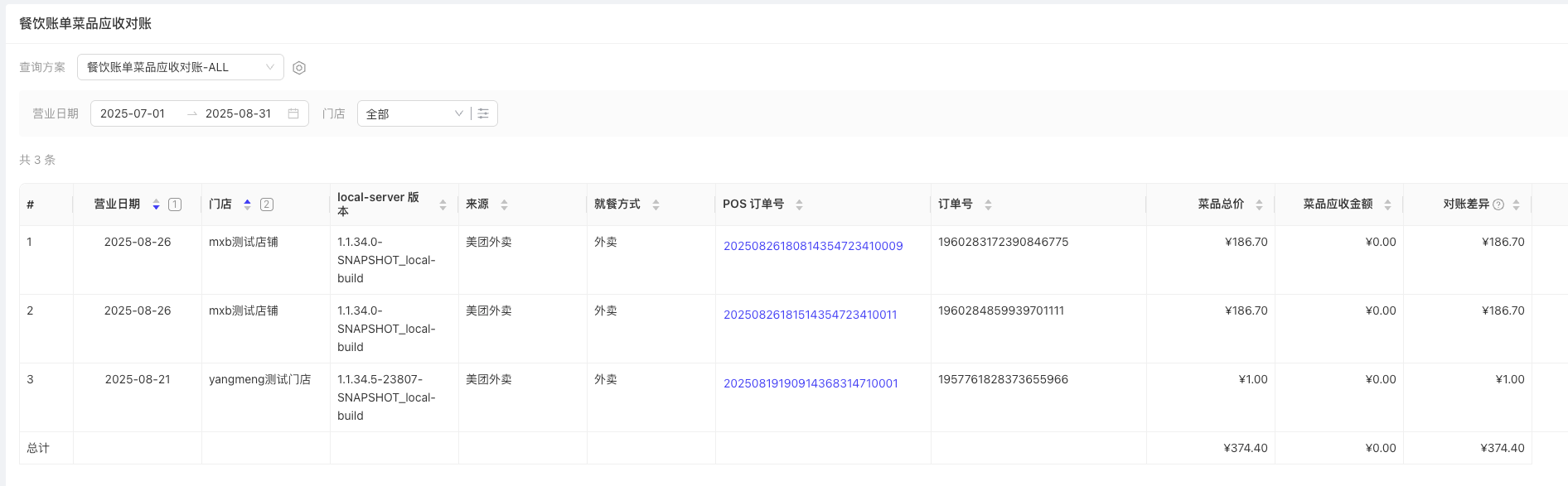Viewport: 1568px width, 486px height.
Task: Click the calendar icon in date range
Action: [293, 113]
